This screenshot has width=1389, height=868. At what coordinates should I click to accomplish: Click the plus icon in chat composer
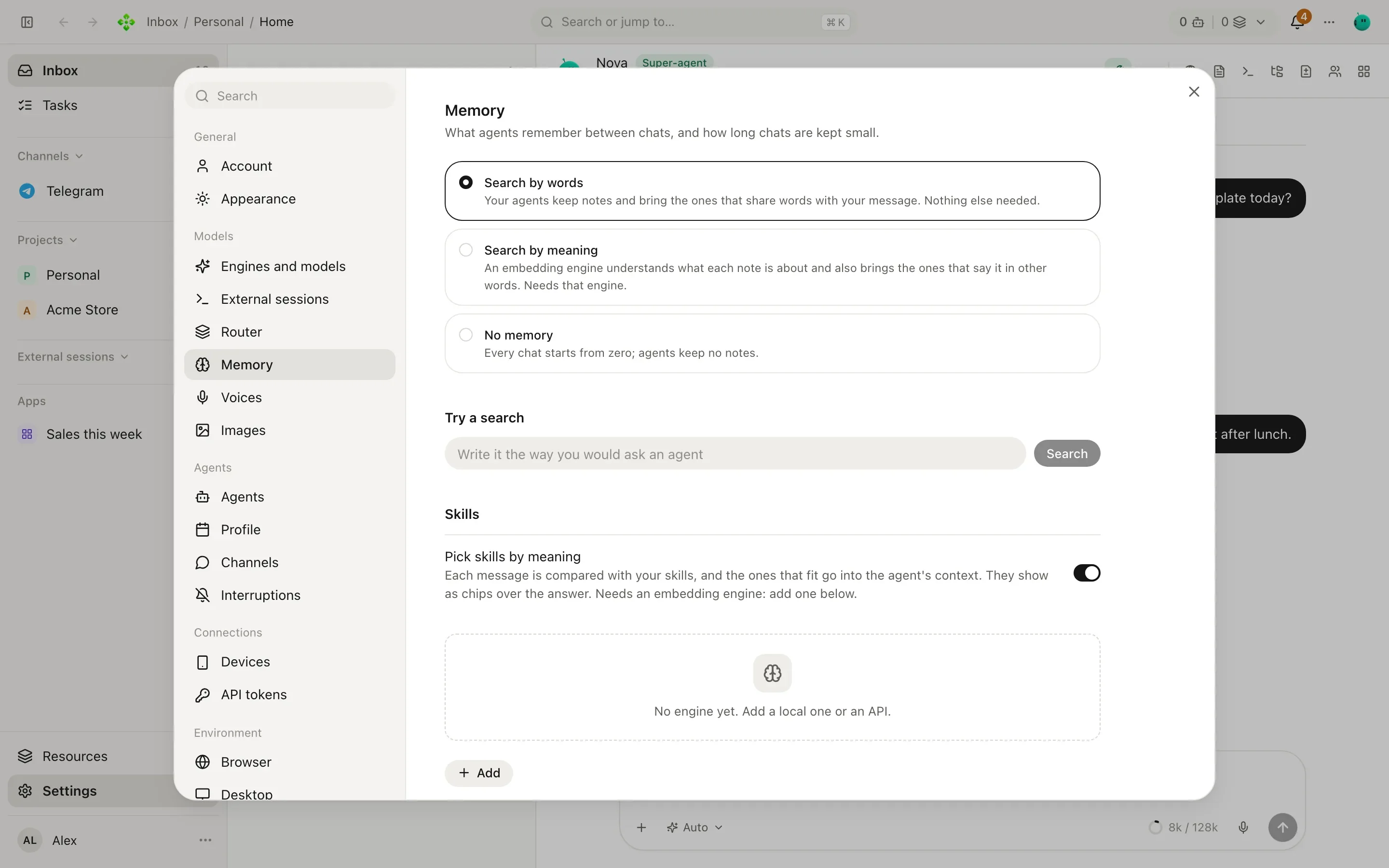coord(642,827)
